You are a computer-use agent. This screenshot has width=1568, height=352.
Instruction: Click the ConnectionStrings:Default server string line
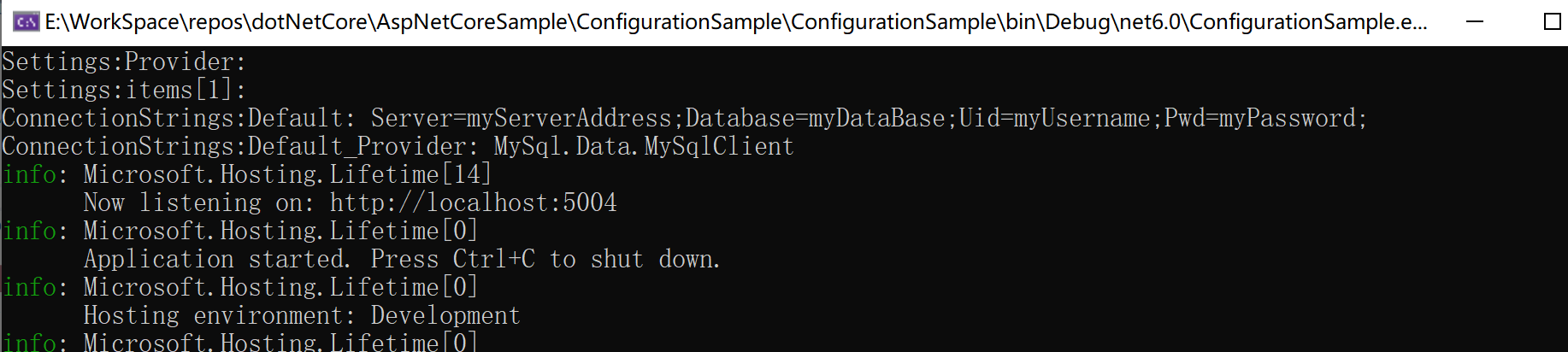pyautogui.click(x=685, y=118)
